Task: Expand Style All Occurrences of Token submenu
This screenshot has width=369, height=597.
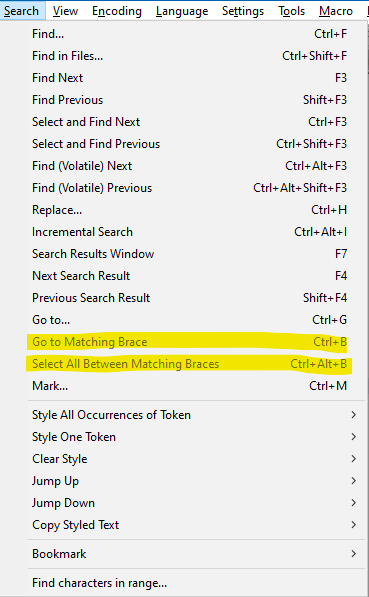Action: (x=196, y=415)
